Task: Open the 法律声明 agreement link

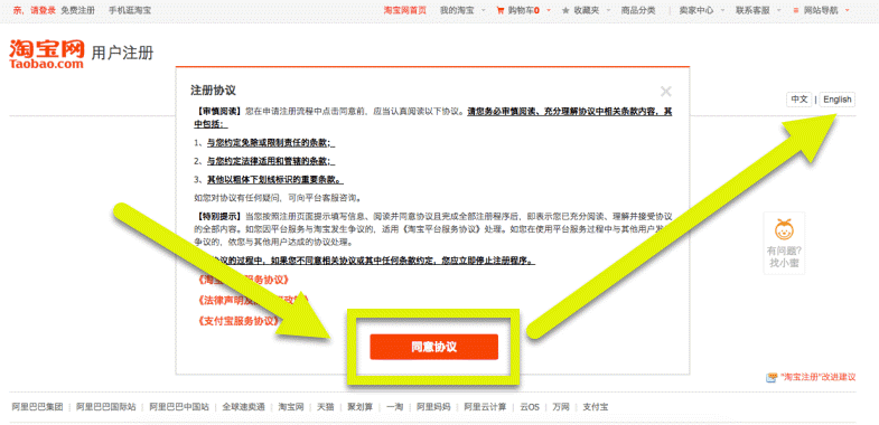Action: 253,300
